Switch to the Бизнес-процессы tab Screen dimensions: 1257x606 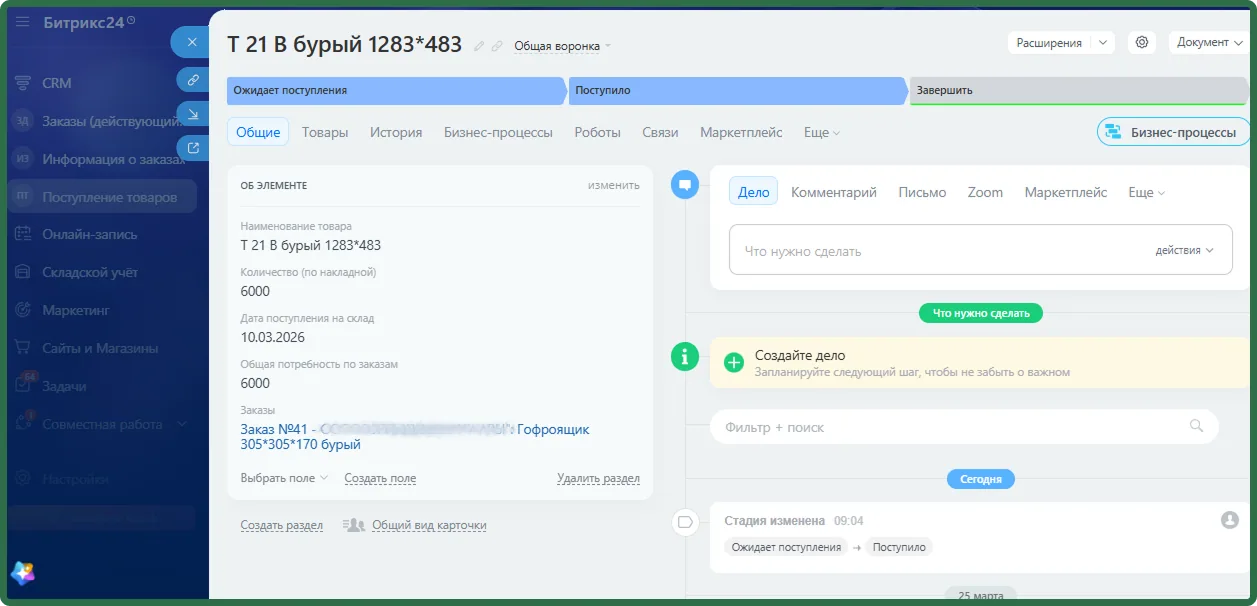[x=498, y=132]
